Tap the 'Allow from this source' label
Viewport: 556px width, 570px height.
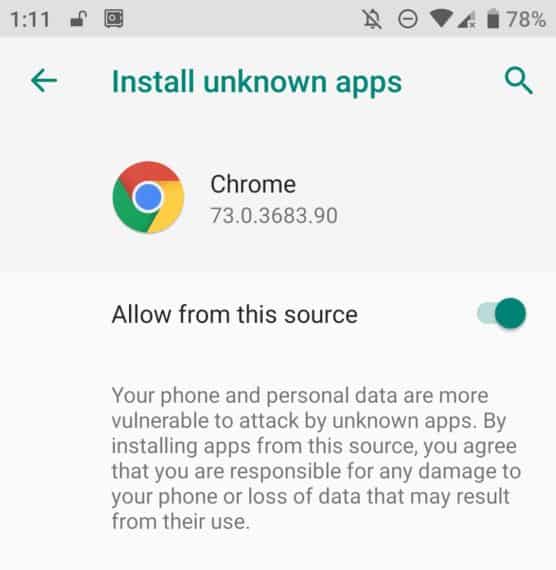coord(235,314)
